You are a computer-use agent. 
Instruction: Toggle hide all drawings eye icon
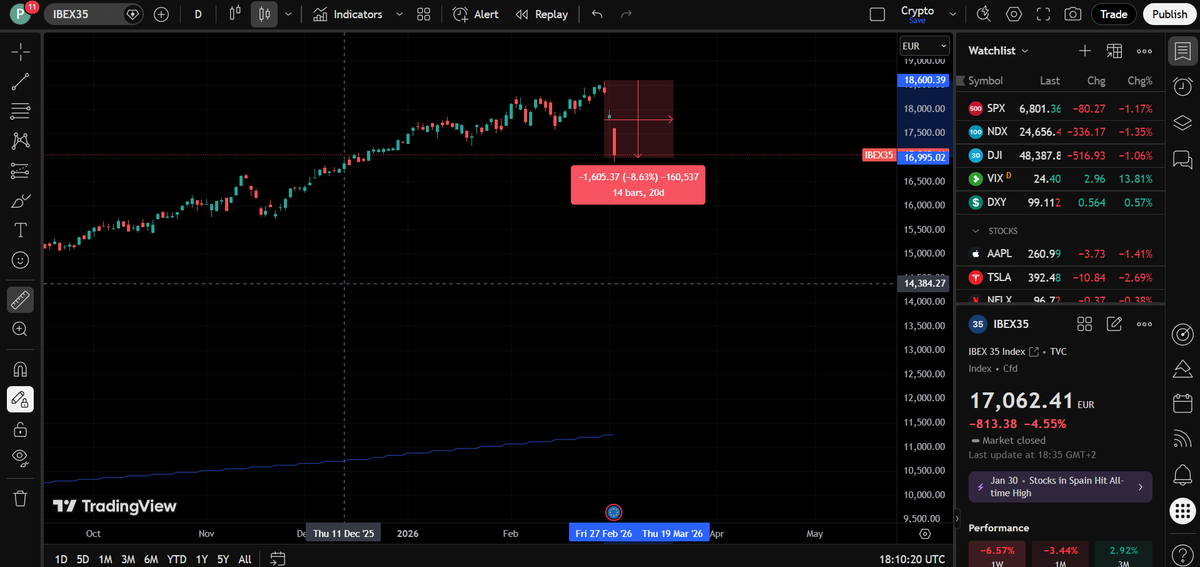click(x=20, y=457)
